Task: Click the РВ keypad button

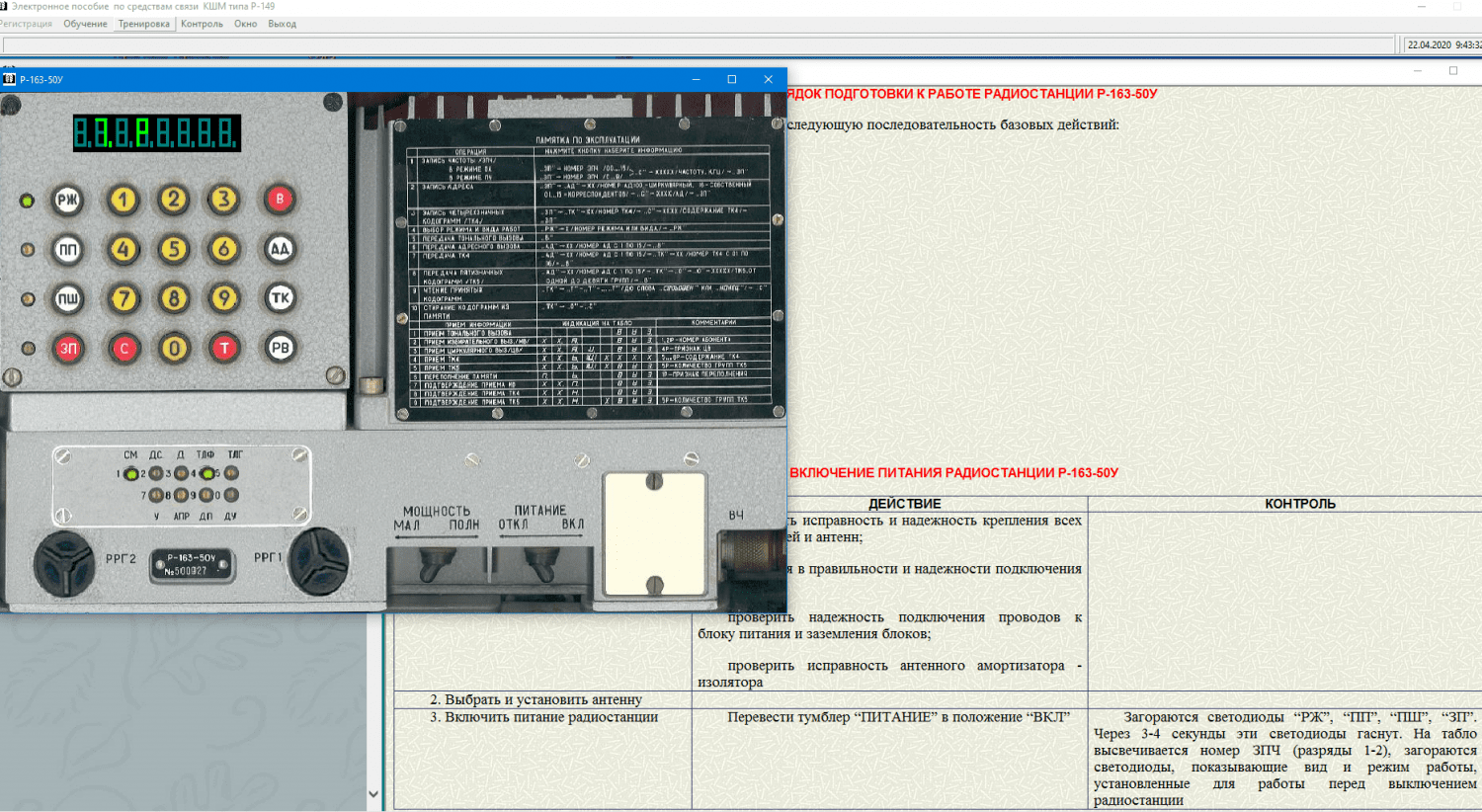Action: pos(280,348)
